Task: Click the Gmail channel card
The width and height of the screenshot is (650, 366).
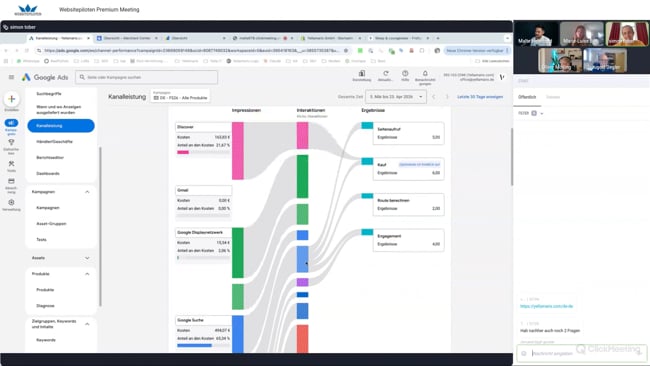Action: coord(203,202)
